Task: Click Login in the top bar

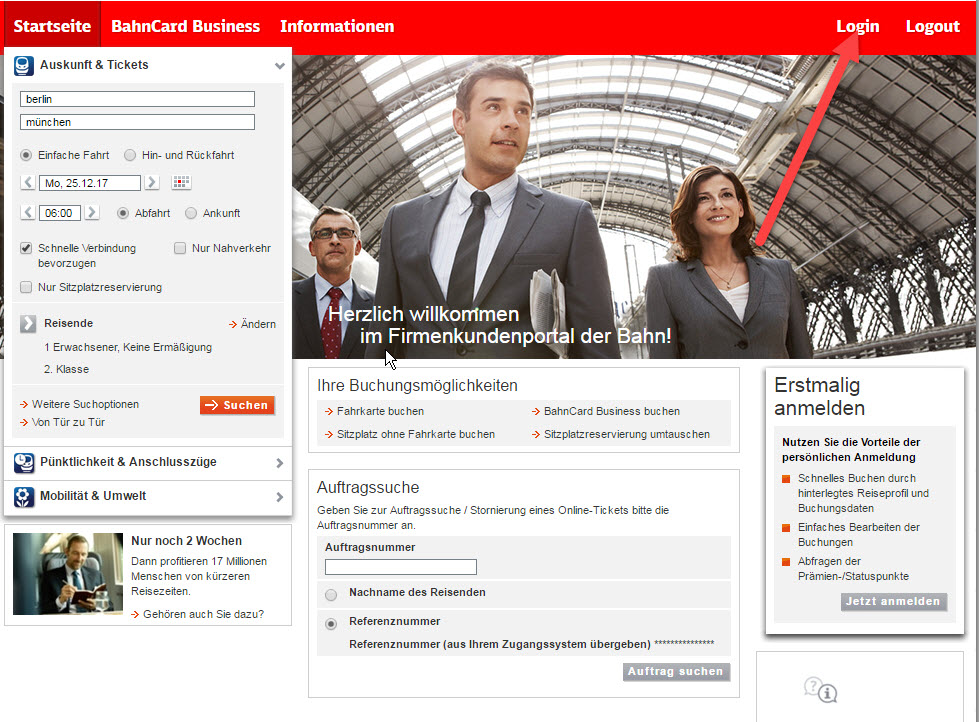Action: (858, 26)
